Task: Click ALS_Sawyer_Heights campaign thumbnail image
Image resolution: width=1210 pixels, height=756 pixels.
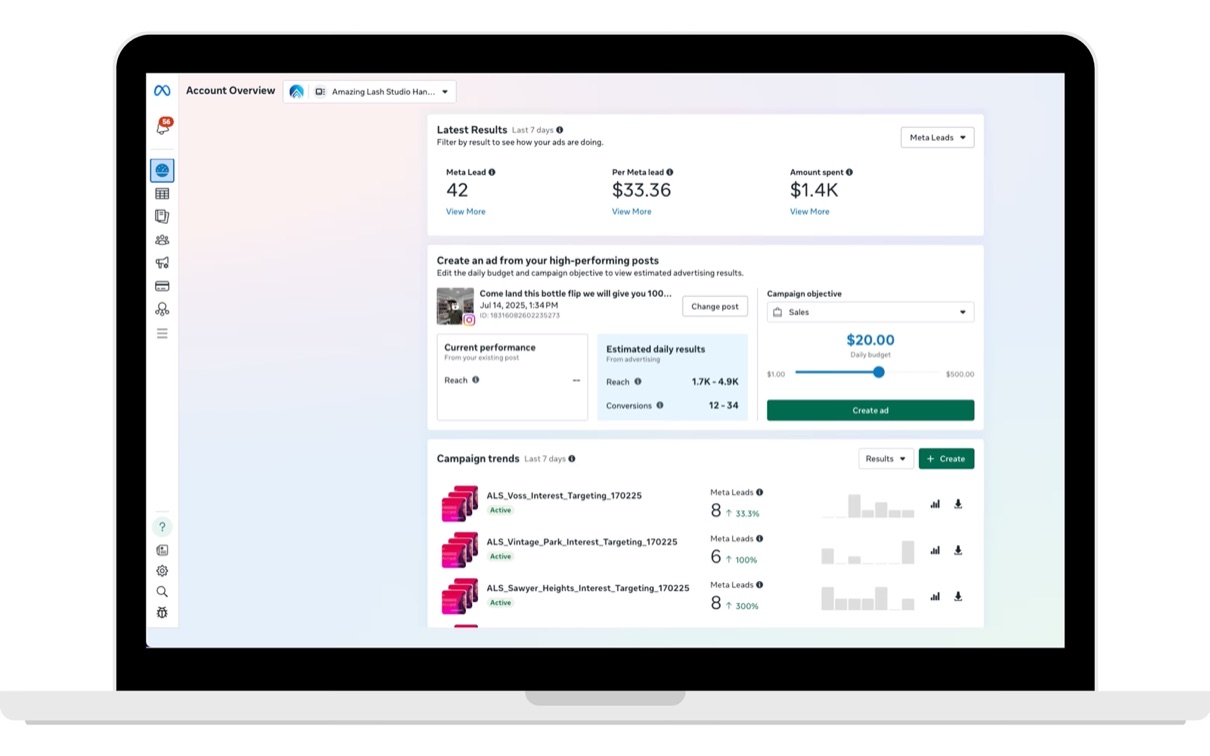Action: click(460, 596)
